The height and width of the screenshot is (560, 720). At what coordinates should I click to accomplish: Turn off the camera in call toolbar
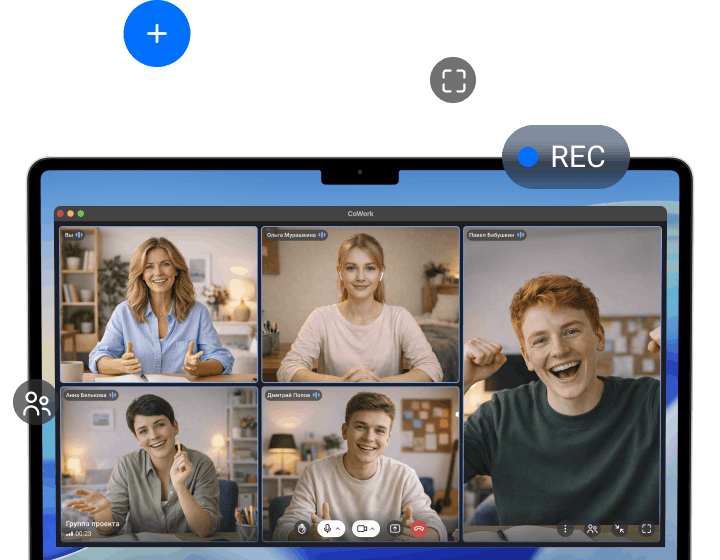coord(361,528)
